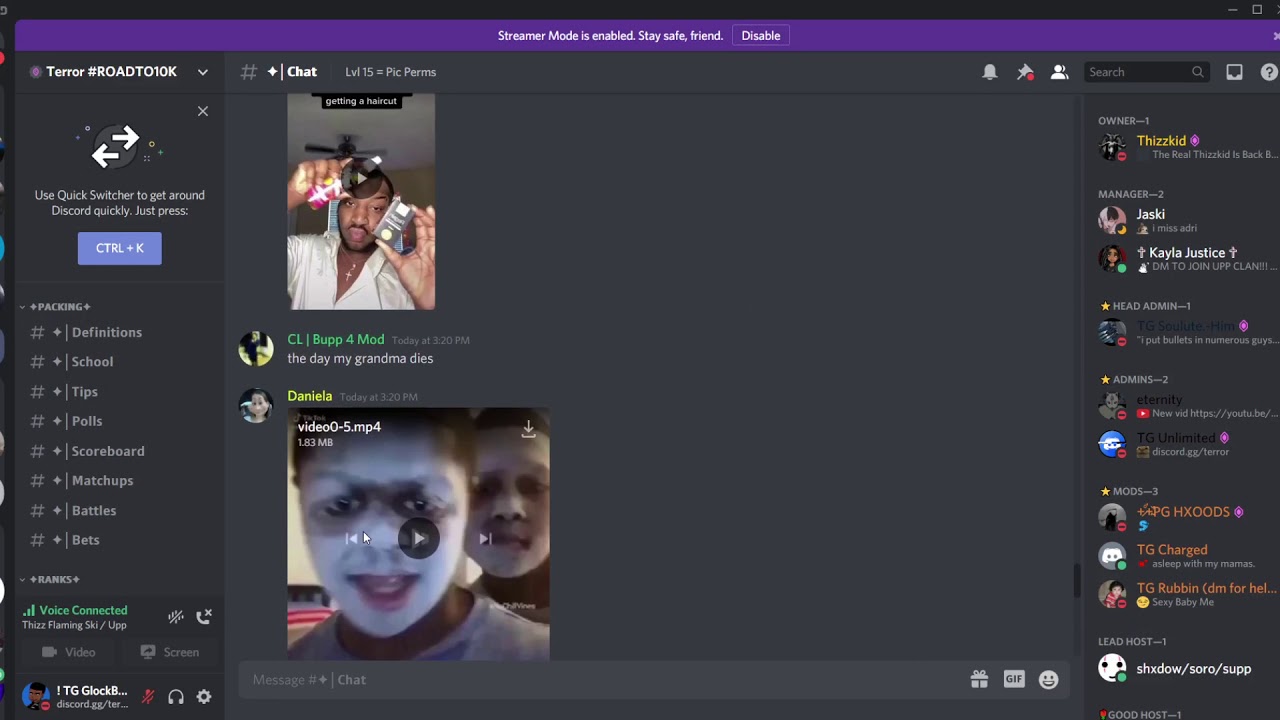Open user settings gear
1280x720 pixels.
click(204, 697)
